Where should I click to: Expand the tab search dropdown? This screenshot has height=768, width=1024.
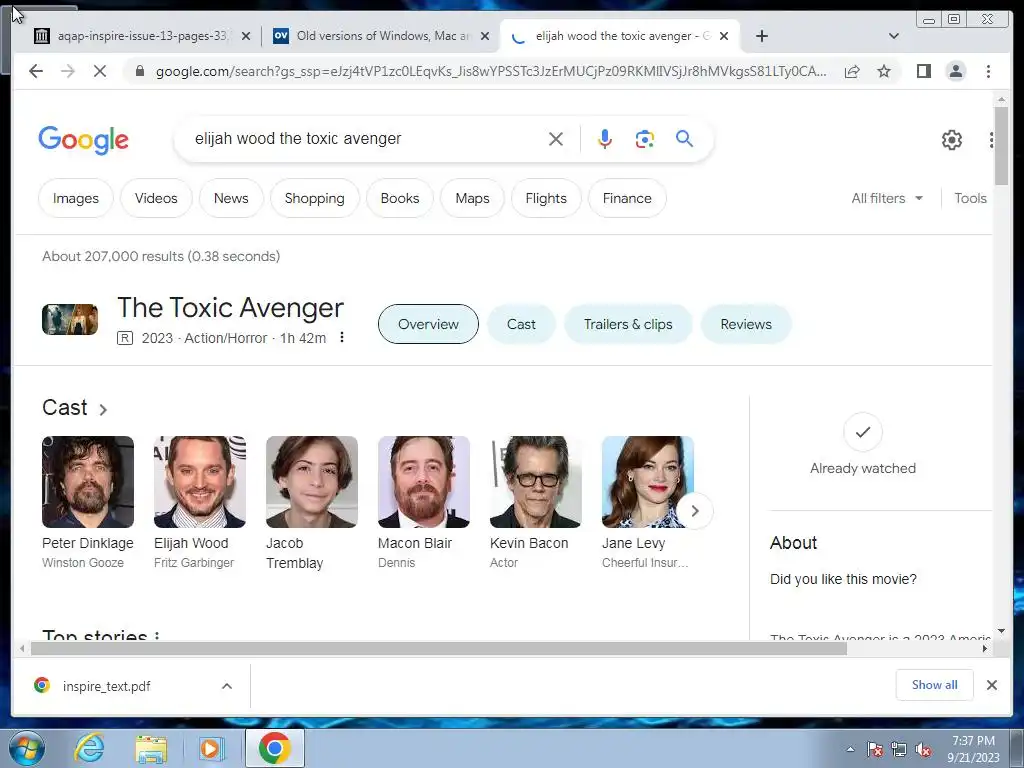click(x=894, y=36)
